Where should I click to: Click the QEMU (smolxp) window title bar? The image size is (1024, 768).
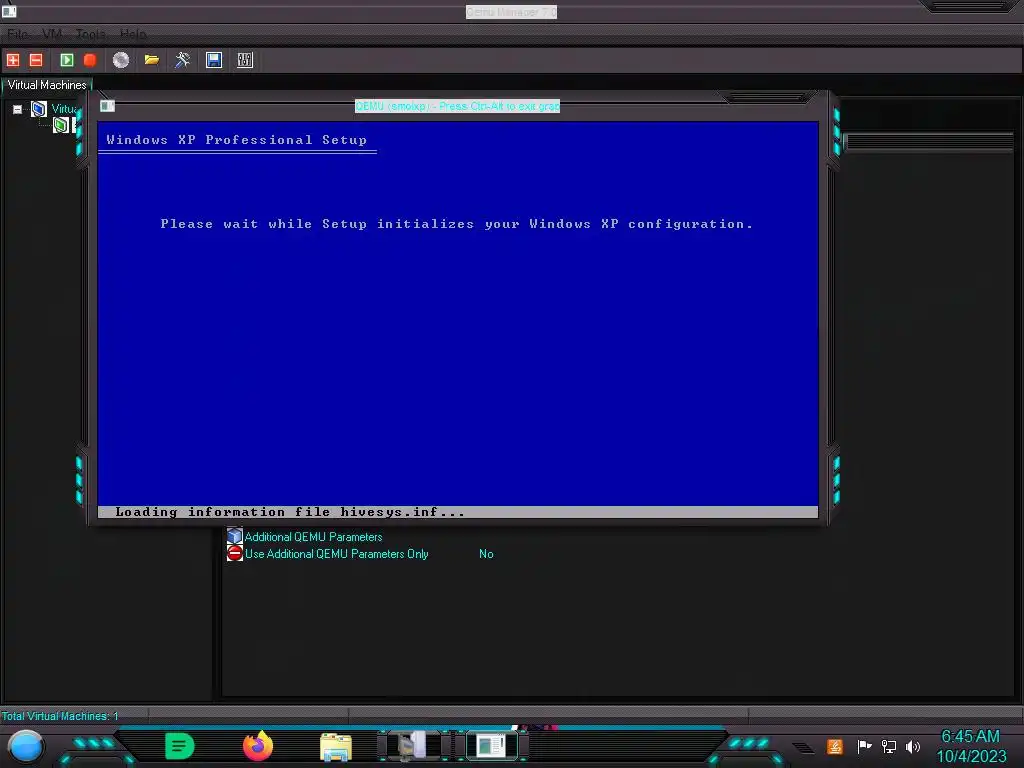coord(457,106)
